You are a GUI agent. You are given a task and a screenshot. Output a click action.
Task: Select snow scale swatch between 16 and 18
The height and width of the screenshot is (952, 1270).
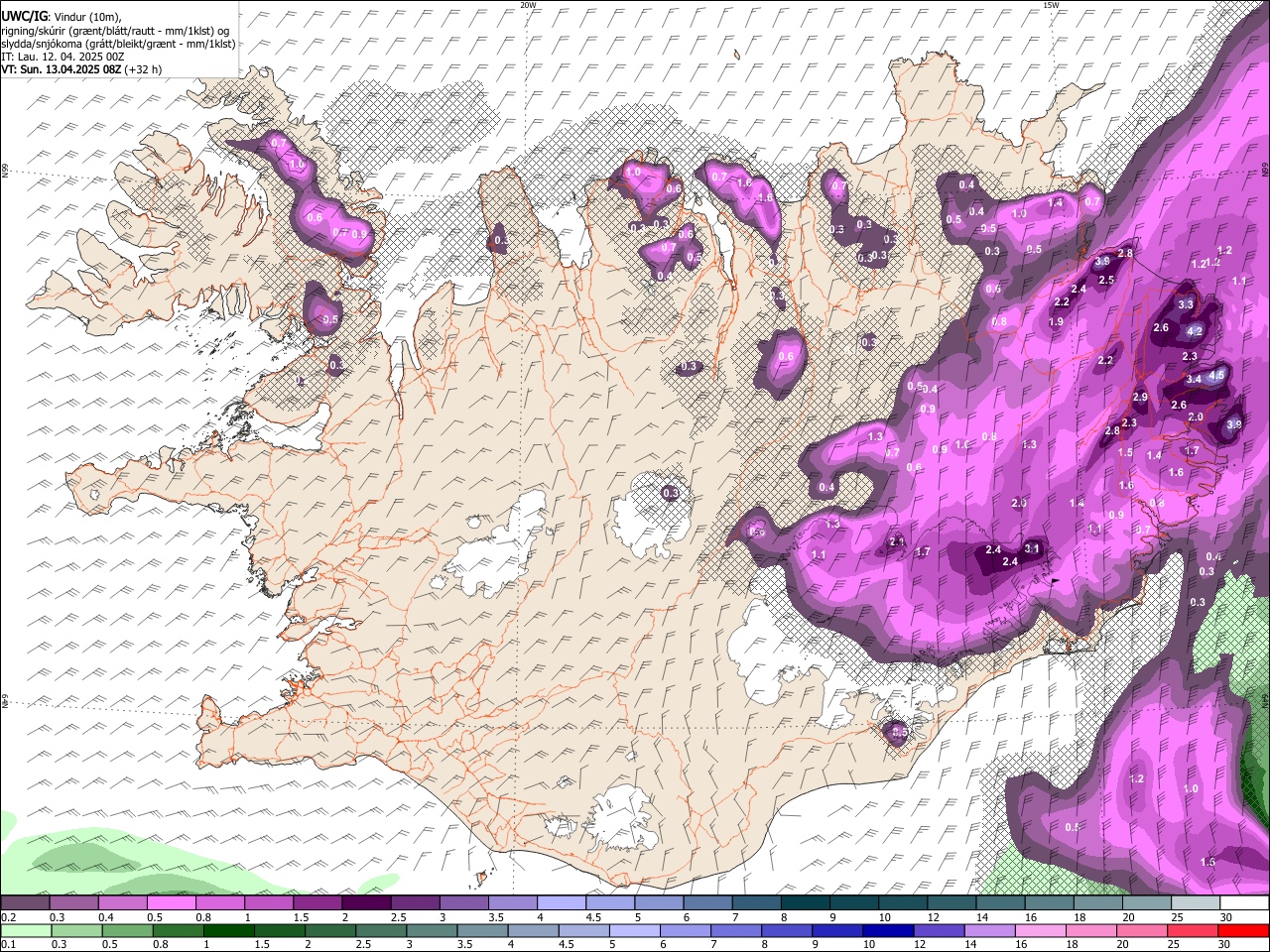coord(1049,903)
